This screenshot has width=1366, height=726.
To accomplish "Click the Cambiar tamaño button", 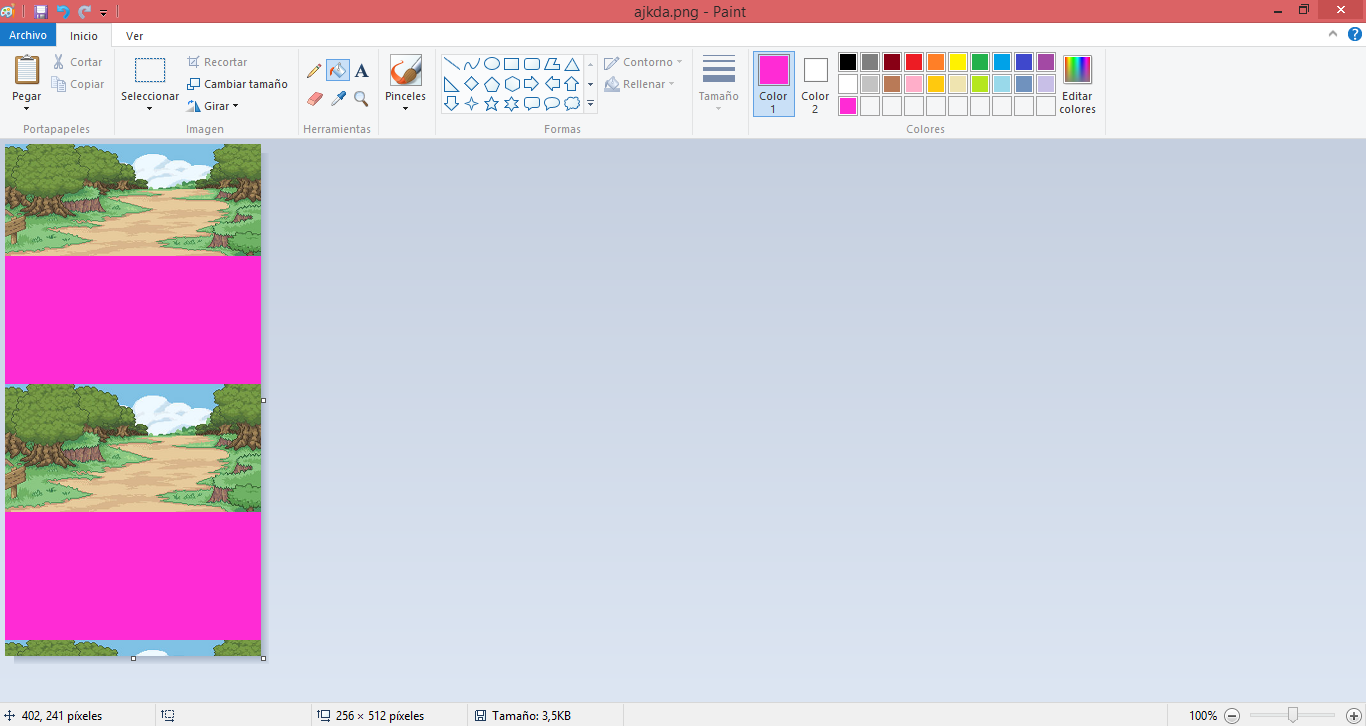I will 237,84.
